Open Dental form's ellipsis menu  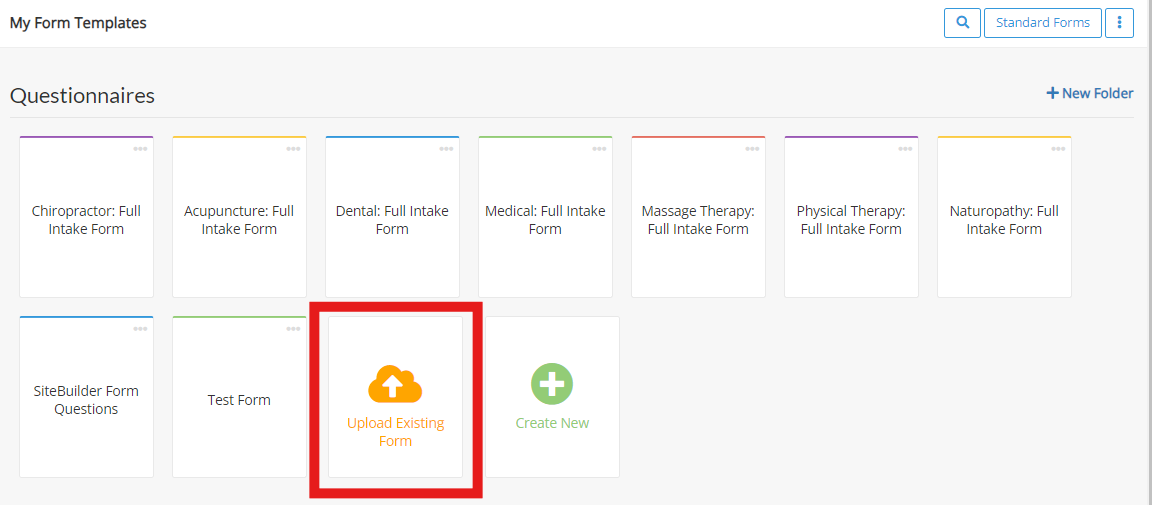point(446,149)
